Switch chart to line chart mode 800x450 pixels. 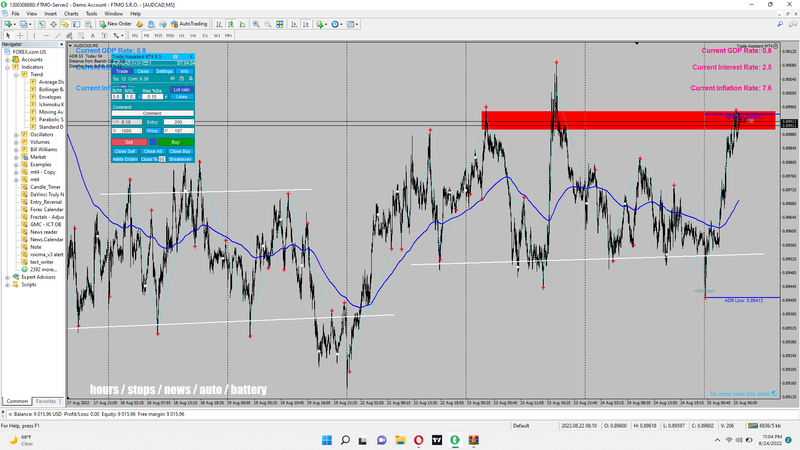[242, 24]
